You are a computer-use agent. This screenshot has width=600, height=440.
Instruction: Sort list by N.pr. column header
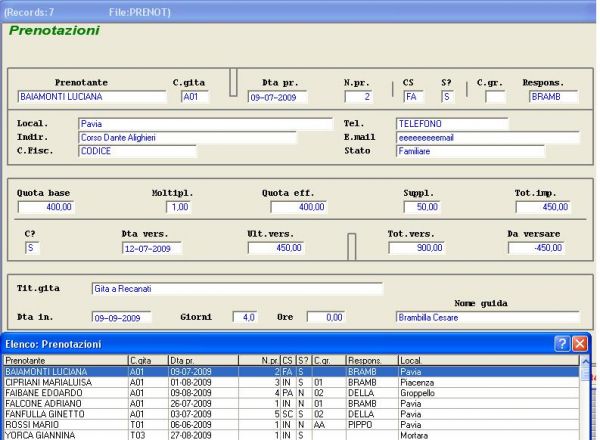click(x=260, y=360)
